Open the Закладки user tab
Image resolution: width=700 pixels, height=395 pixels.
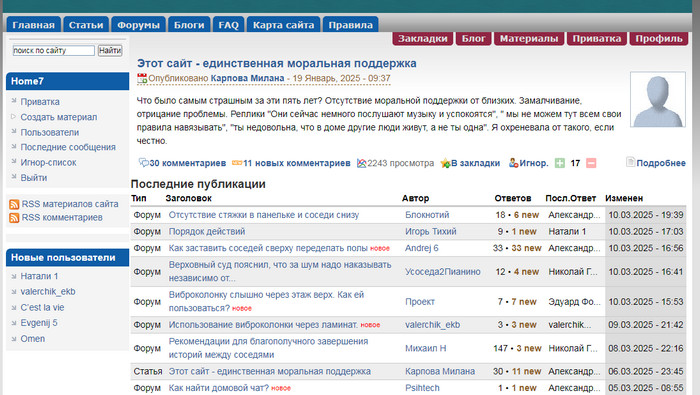click(x=423, y=38)
